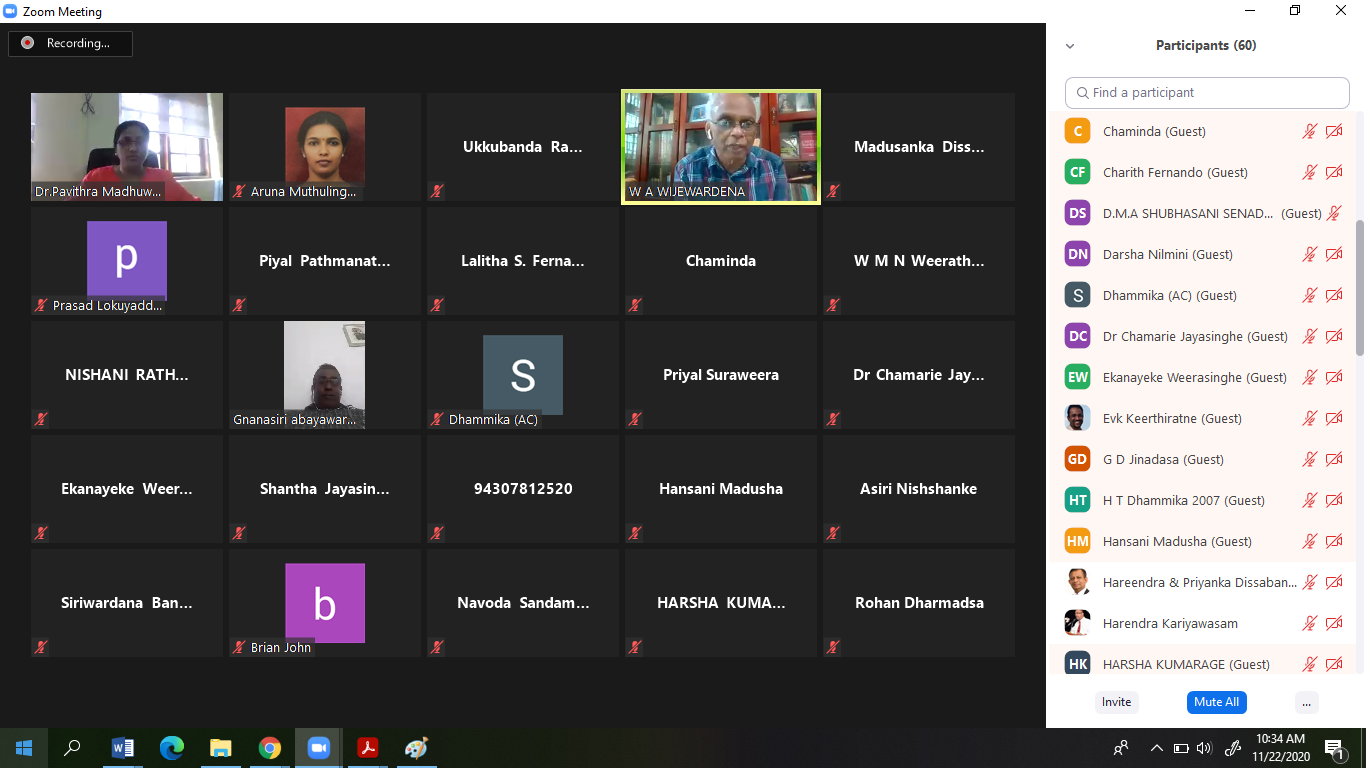Click the Shantha Jayasin... tile

(325, 489)
